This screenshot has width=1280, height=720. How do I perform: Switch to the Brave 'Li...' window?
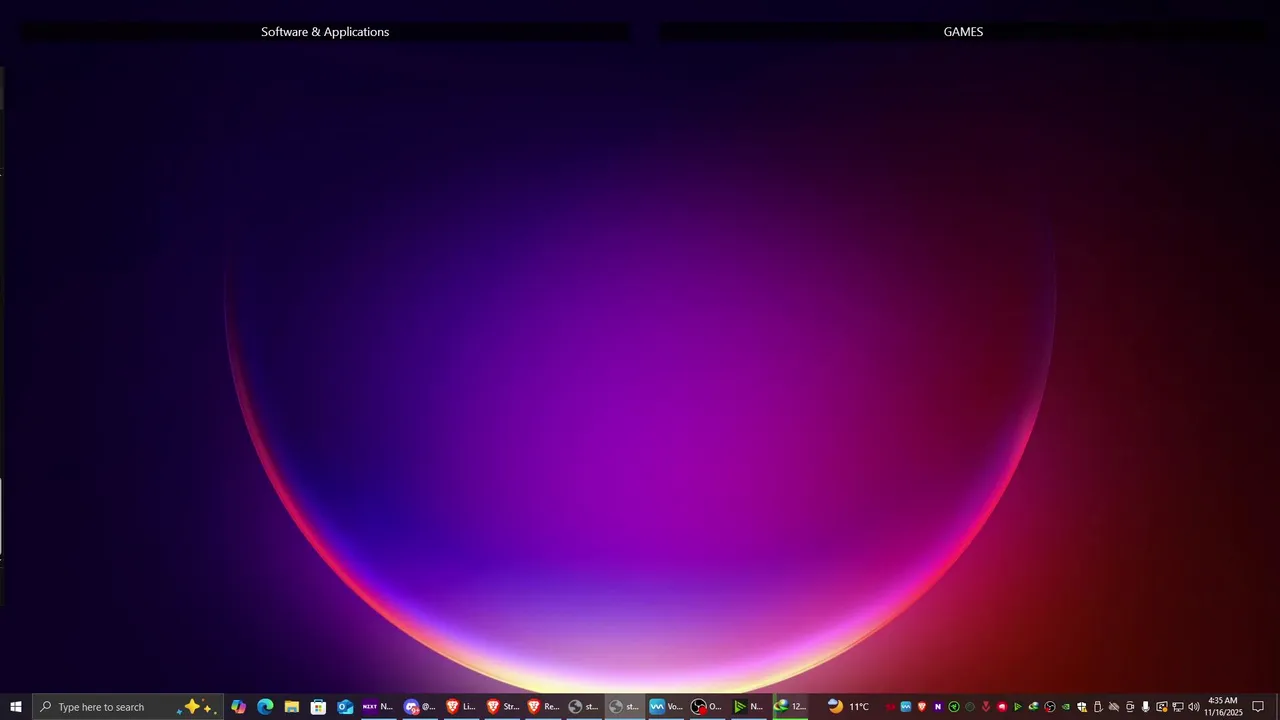coord(460,707)
